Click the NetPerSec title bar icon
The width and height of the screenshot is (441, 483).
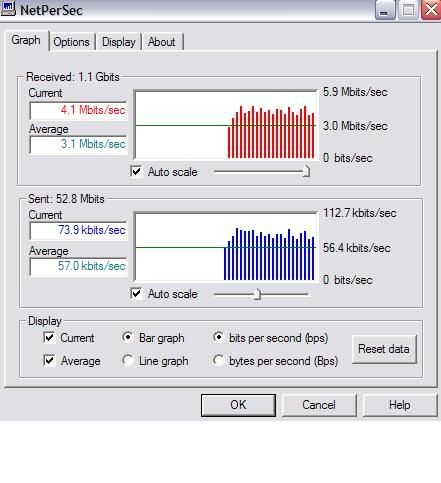[8, 9]
